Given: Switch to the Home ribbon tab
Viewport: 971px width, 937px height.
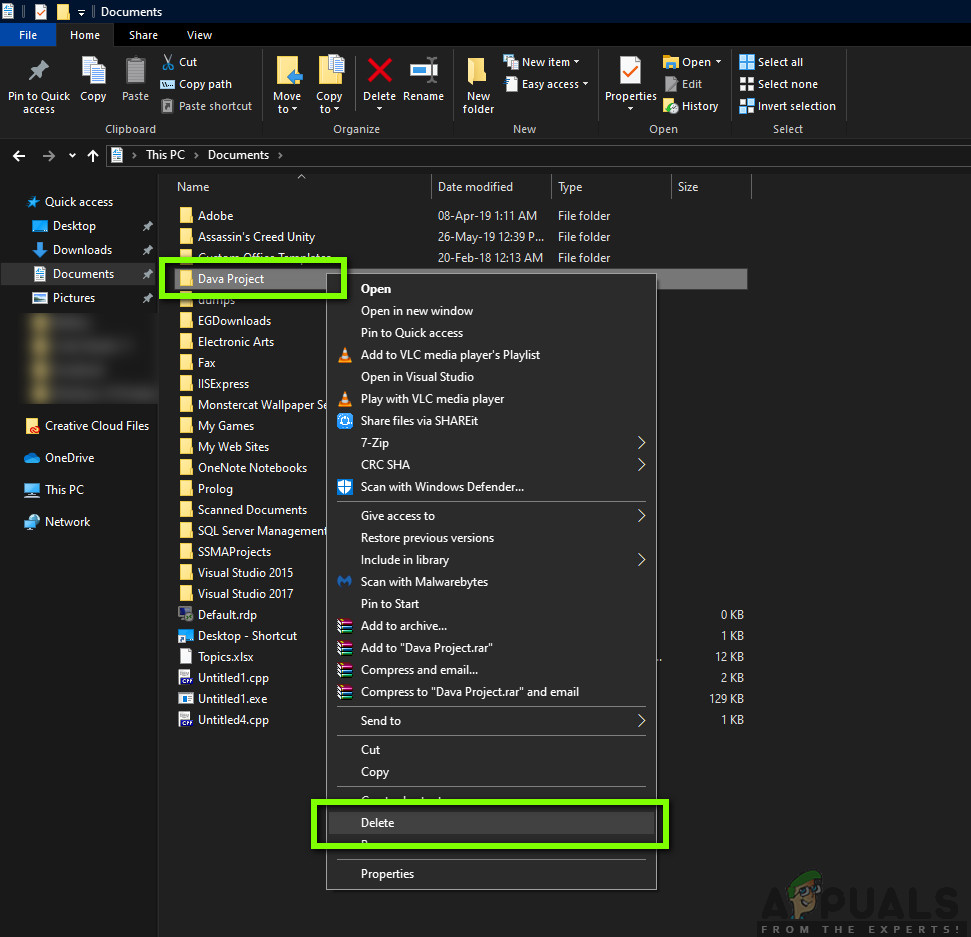Looking at the screenshot, I should coord(85,35).
